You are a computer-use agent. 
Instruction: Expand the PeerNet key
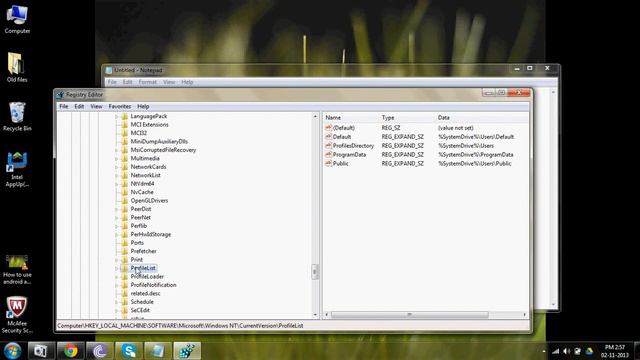[x=117, y=218]
